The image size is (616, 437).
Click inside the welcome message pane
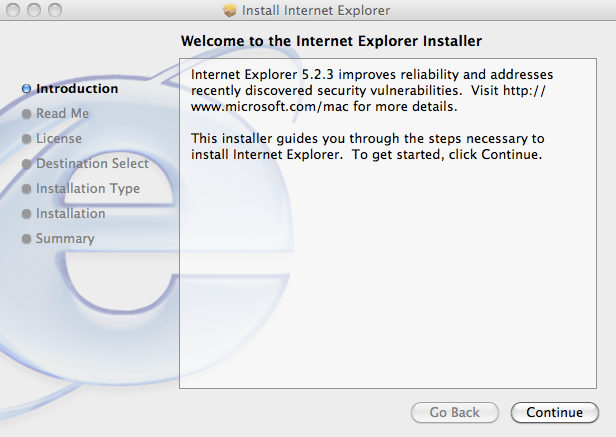click(387, 280)
